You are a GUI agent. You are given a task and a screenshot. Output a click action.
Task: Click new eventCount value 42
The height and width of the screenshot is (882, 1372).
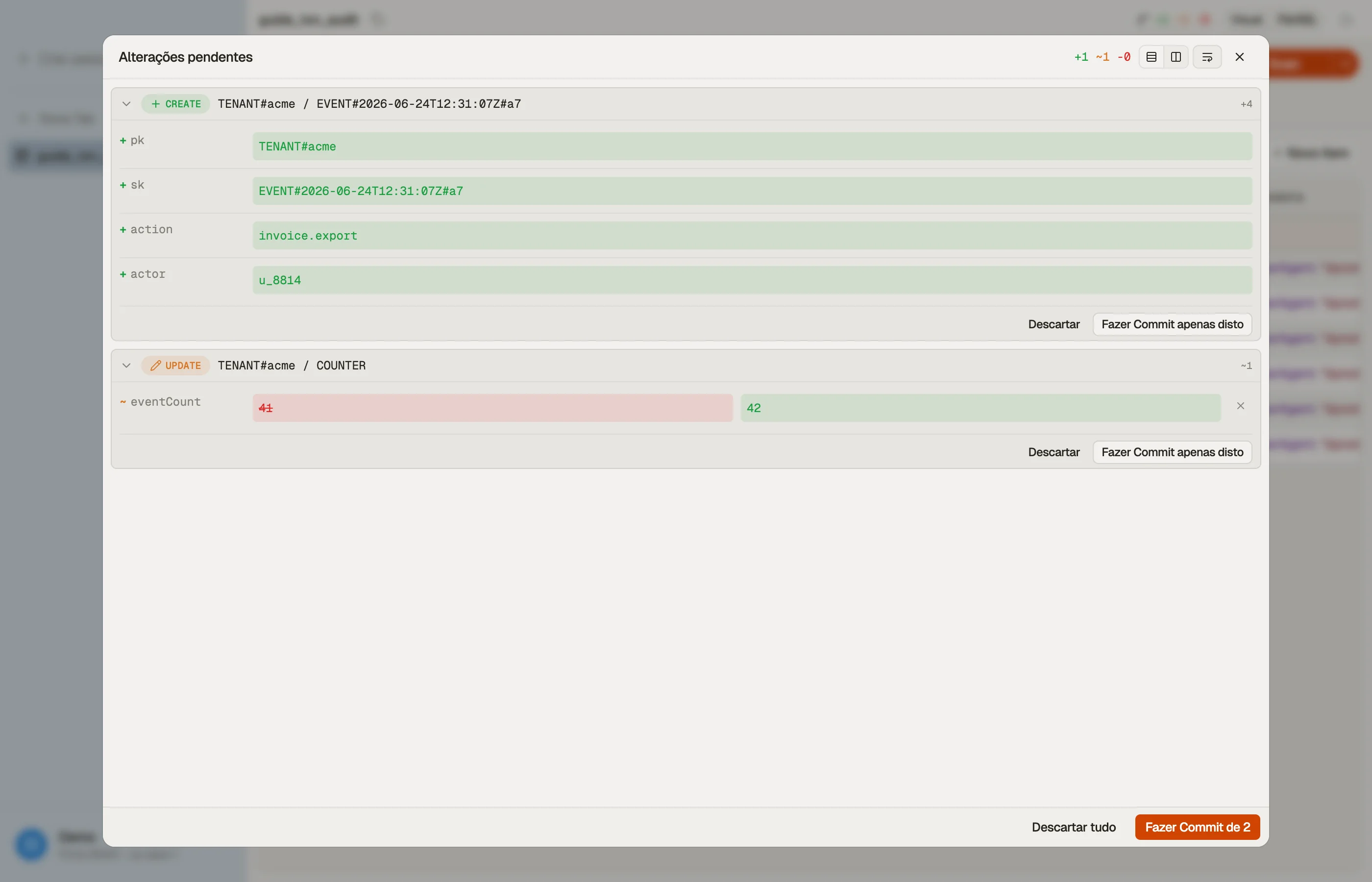click(980, 408)
